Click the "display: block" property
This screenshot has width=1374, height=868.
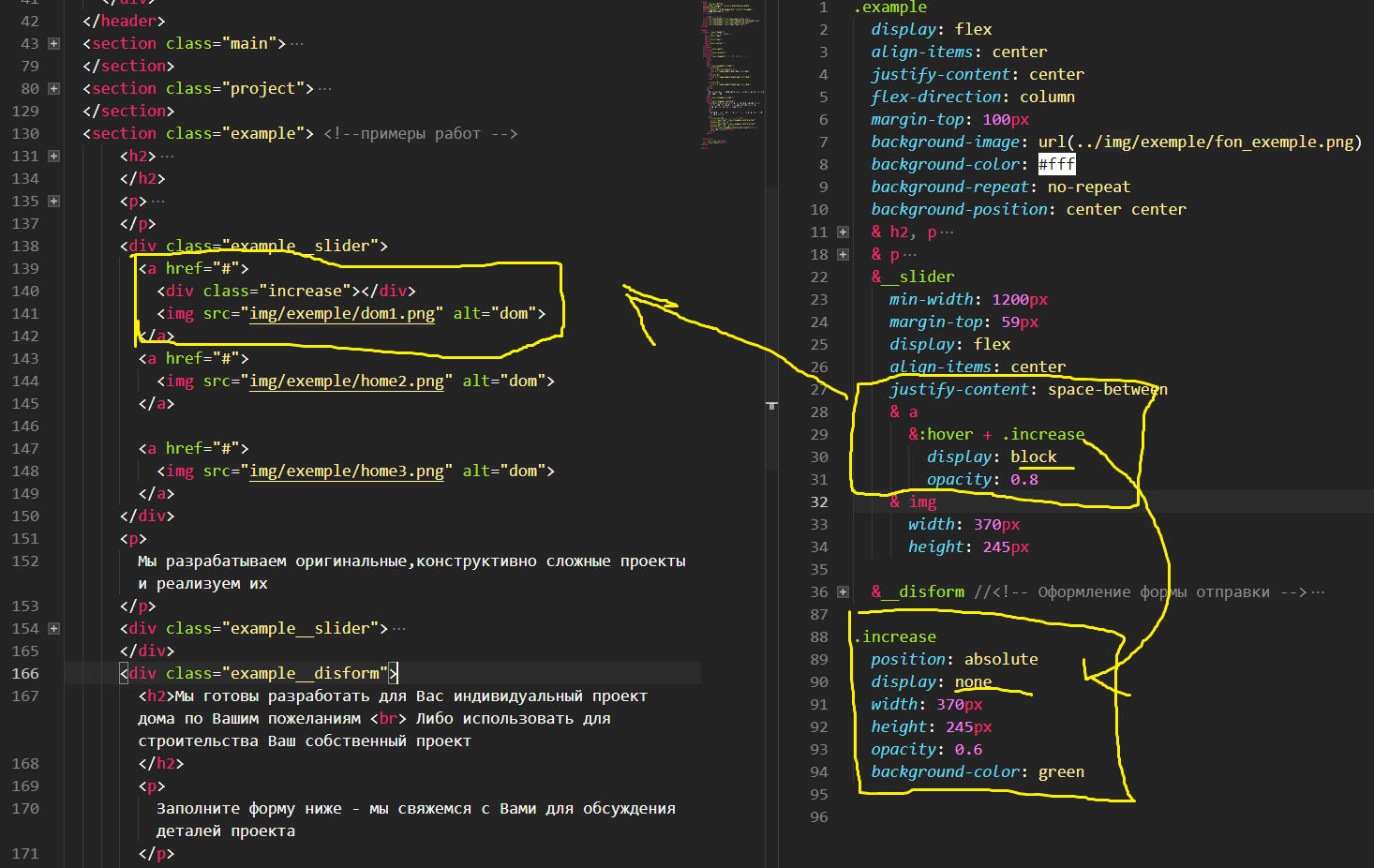[992, 457]
